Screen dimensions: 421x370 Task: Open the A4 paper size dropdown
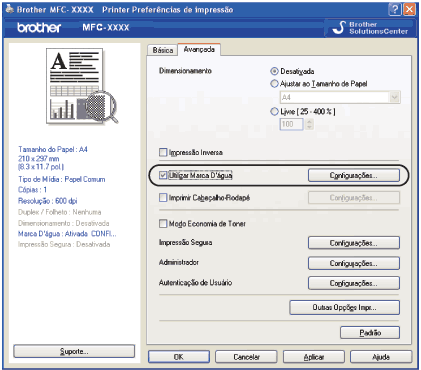340,97
